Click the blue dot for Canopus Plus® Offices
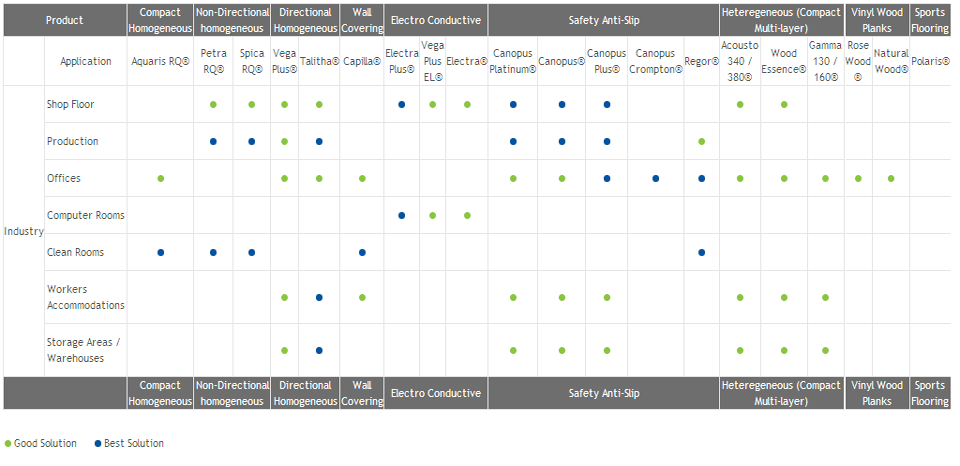The image size is (960, 466). pyautogui.click(x=607, y=178)
